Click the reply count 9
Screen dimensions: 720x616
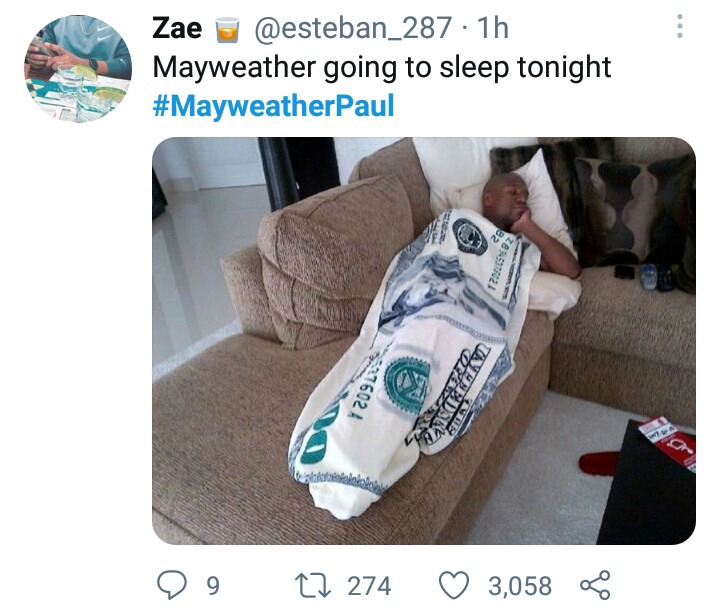coord(213,586)
